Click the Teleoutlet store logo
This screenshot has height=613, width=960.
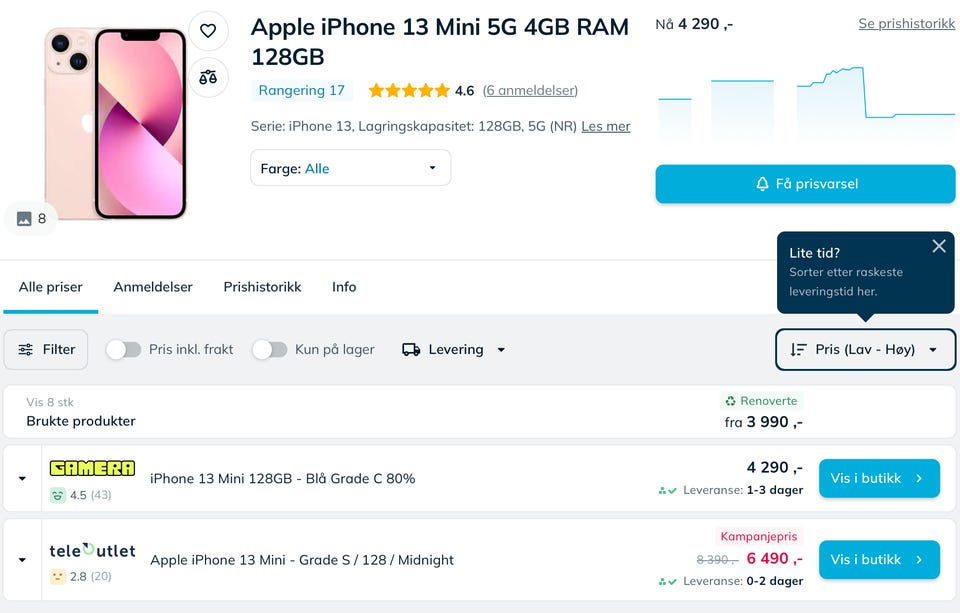click(x=92, y=551)
